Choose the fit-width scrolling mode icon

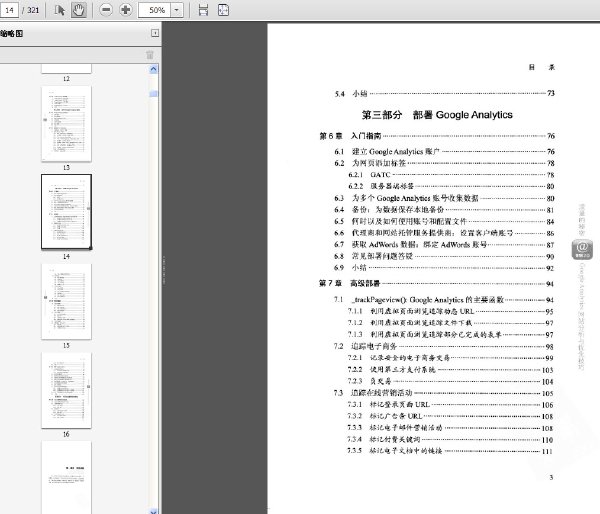point(203,10)
